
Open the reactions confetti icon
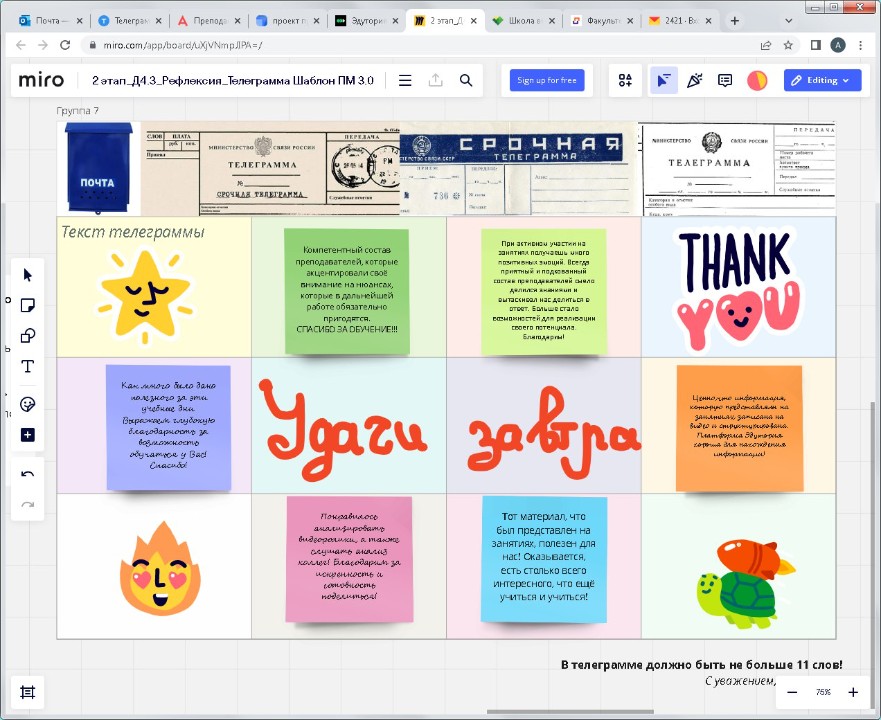pyautogui.click(x=694, y=81)
